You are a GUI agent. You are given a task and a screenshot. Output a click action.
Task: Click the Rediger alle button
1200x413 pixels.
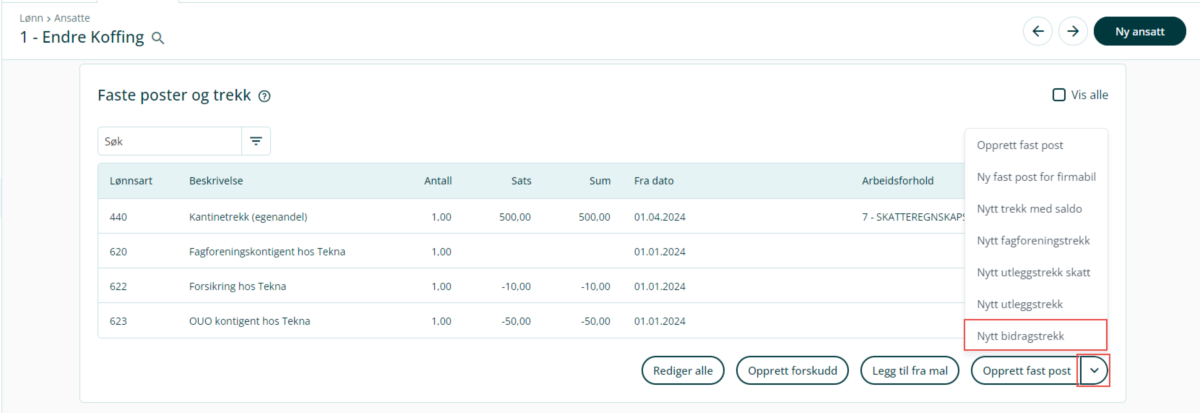point(683,371)
